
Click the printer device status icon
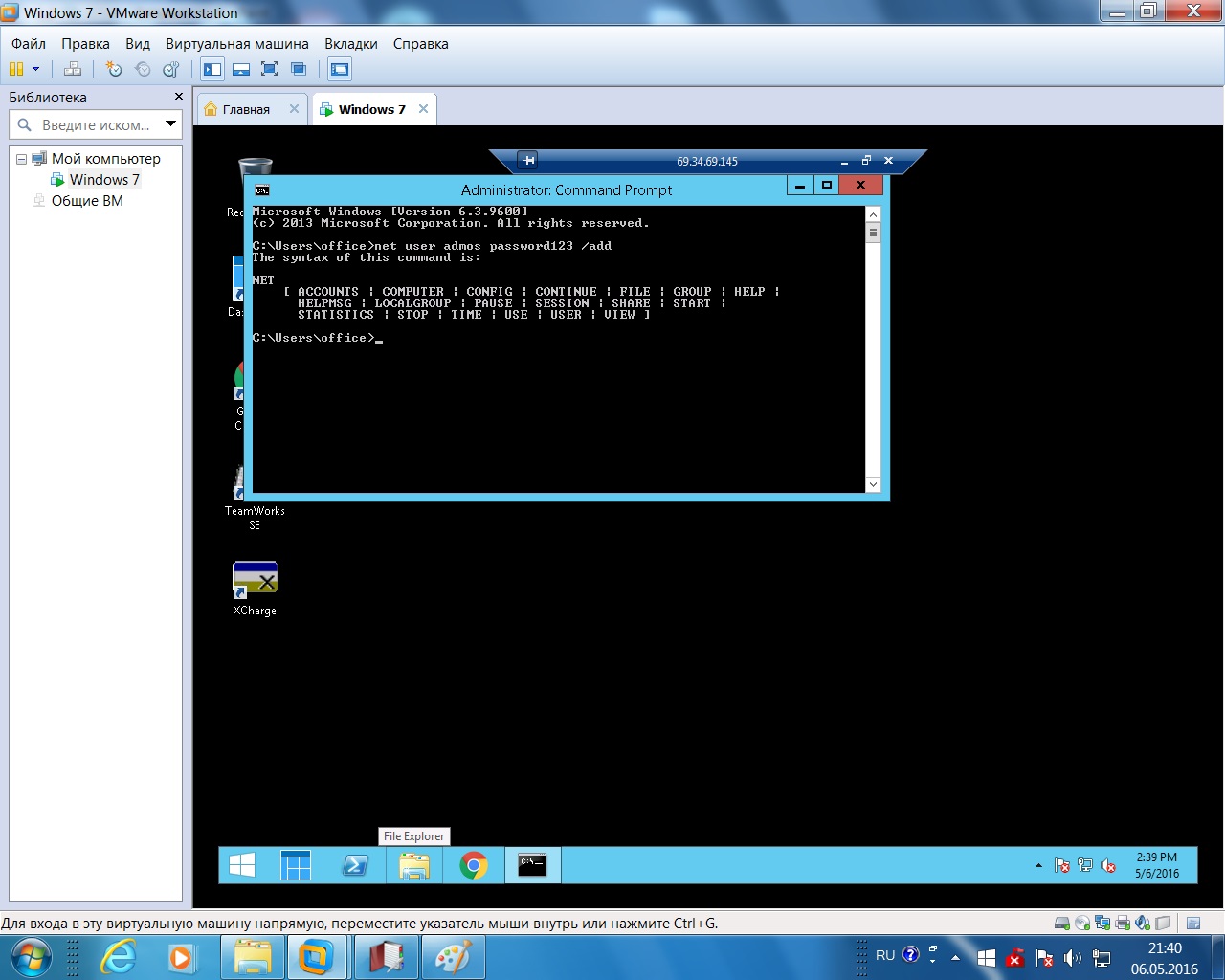[1123, 924]
